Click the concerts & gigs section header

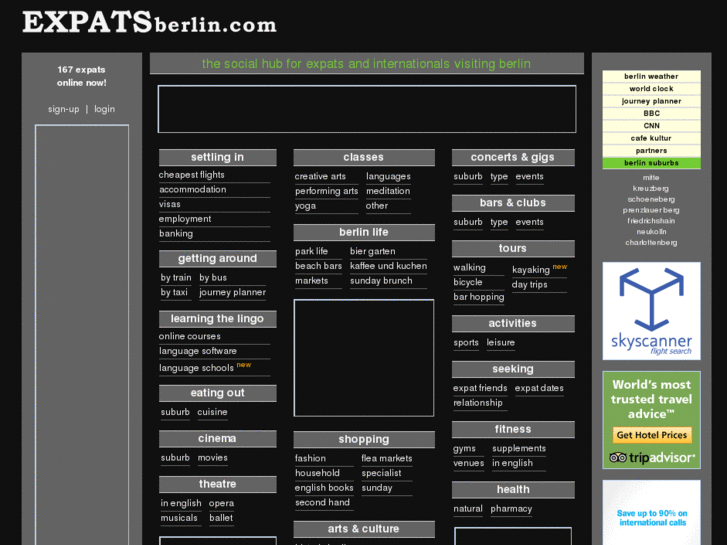click(513, 157)
